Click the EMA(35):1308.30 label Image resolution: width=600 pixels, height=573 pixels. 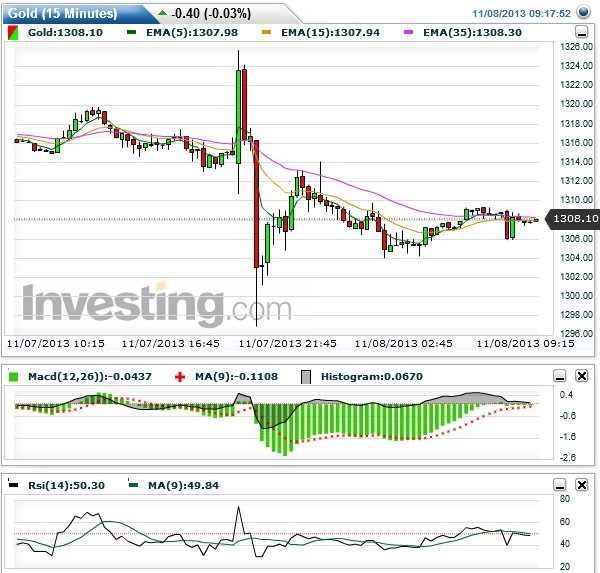coord(473,33)
